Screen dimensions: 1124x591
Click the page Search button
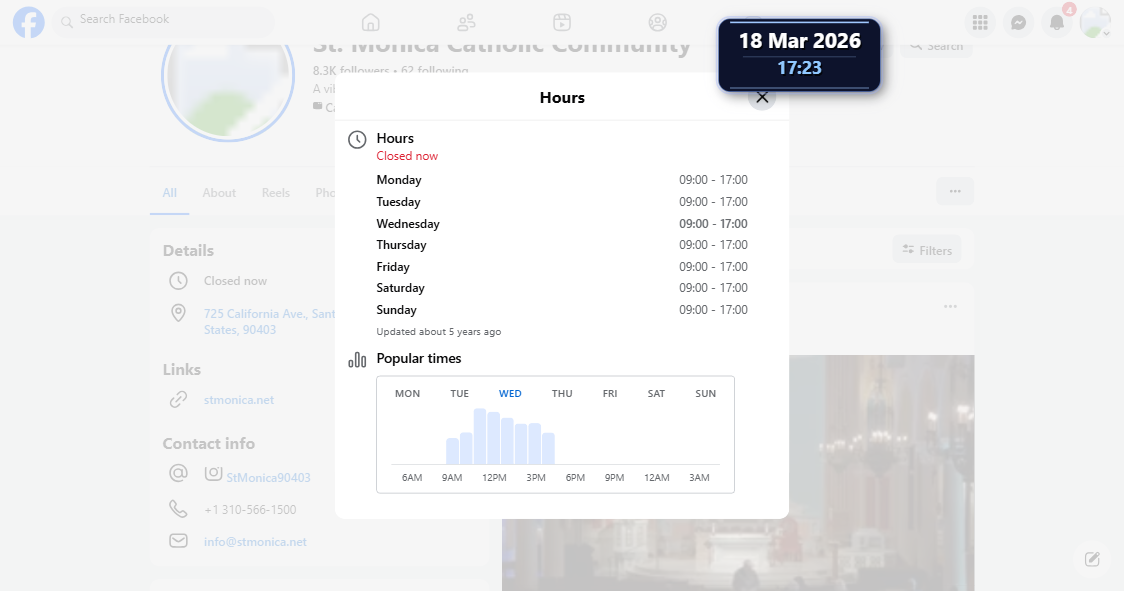[x=937, y=47]
